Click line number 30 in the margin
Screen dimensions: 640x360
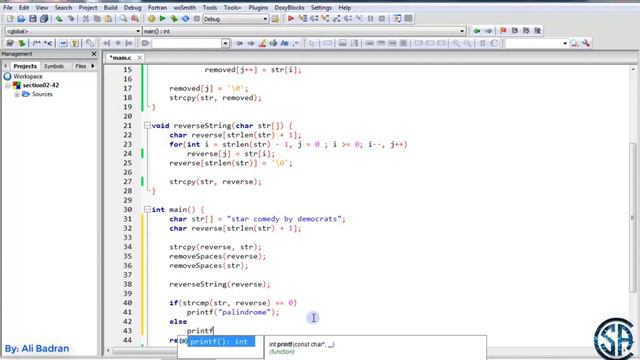click(128, 210)
